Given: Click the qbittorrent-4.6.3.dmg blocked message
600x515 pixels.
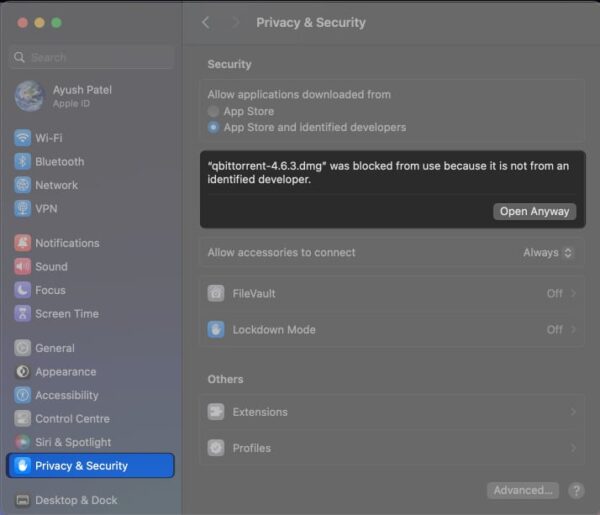Looking at the screenshot, I should pyautogui.click(x=388, y=173).
